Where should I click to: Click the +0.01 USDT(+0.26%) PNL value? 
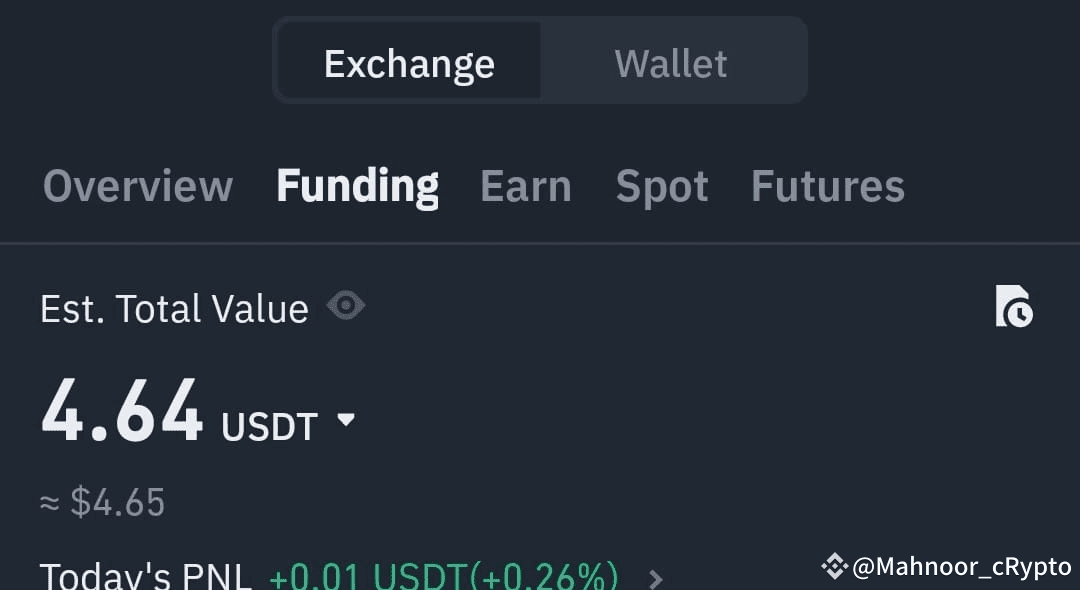point(443,577)
